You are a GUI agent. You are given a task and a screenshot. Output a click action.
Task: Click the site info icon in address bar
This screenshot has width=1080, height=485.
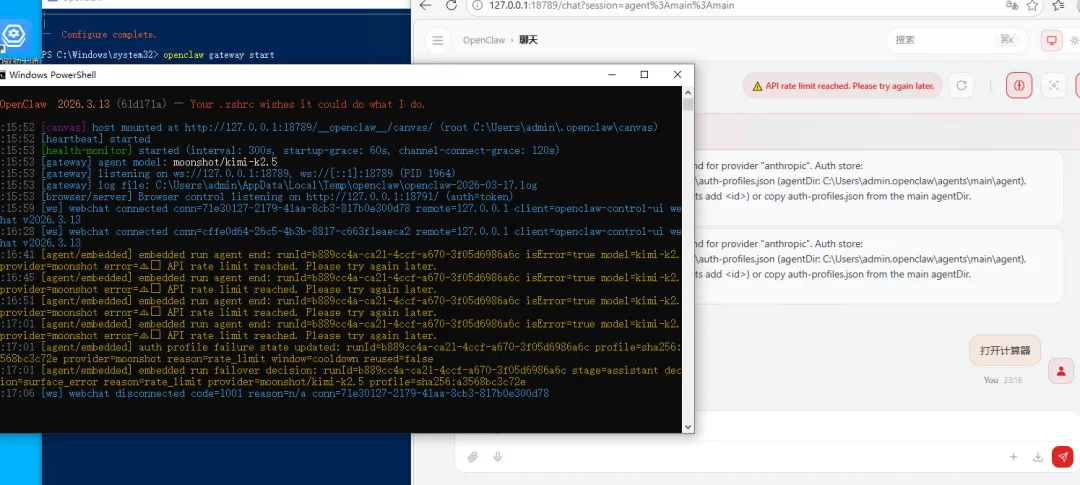477,6
